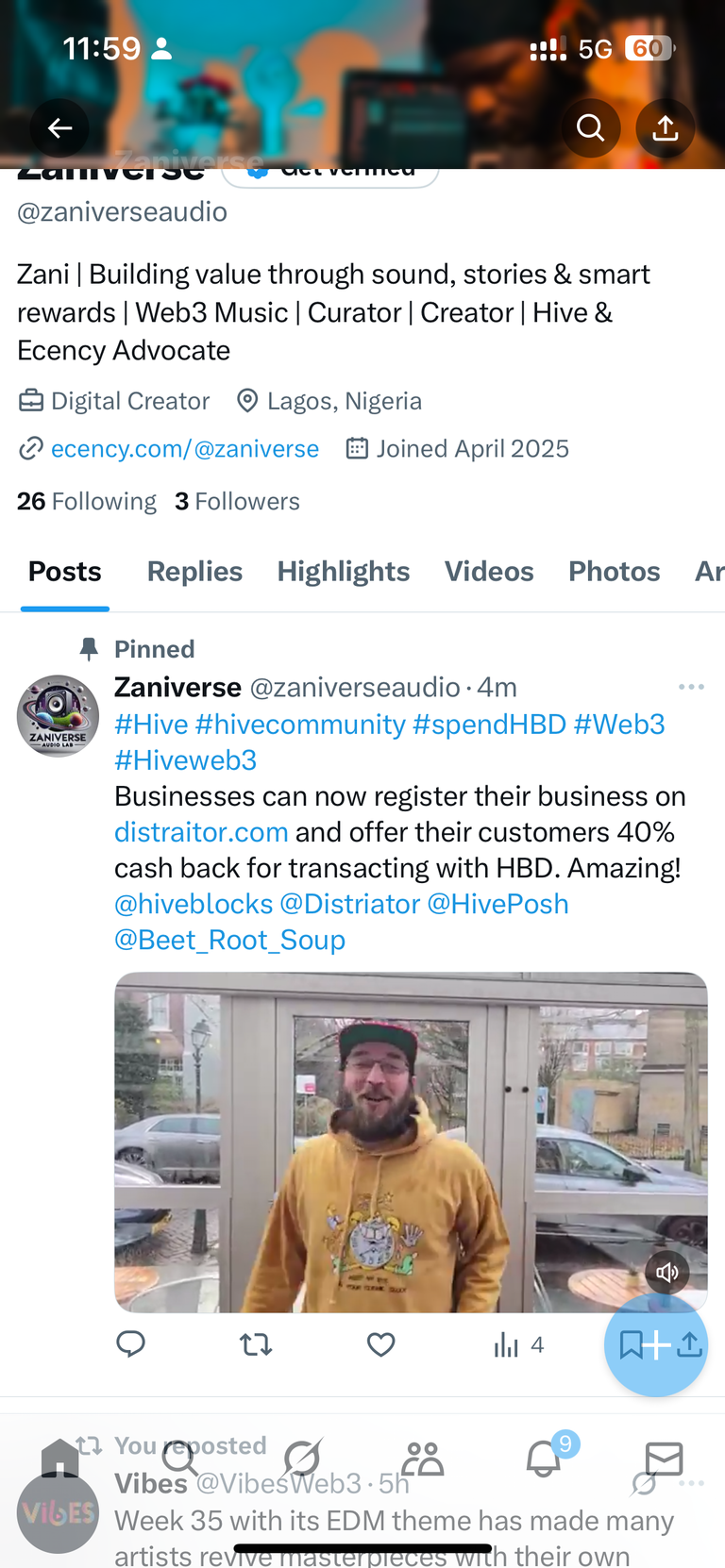Repost the pinned Zaniverse post
The width and height of the screenshot is (725, 1568).
256,1343
